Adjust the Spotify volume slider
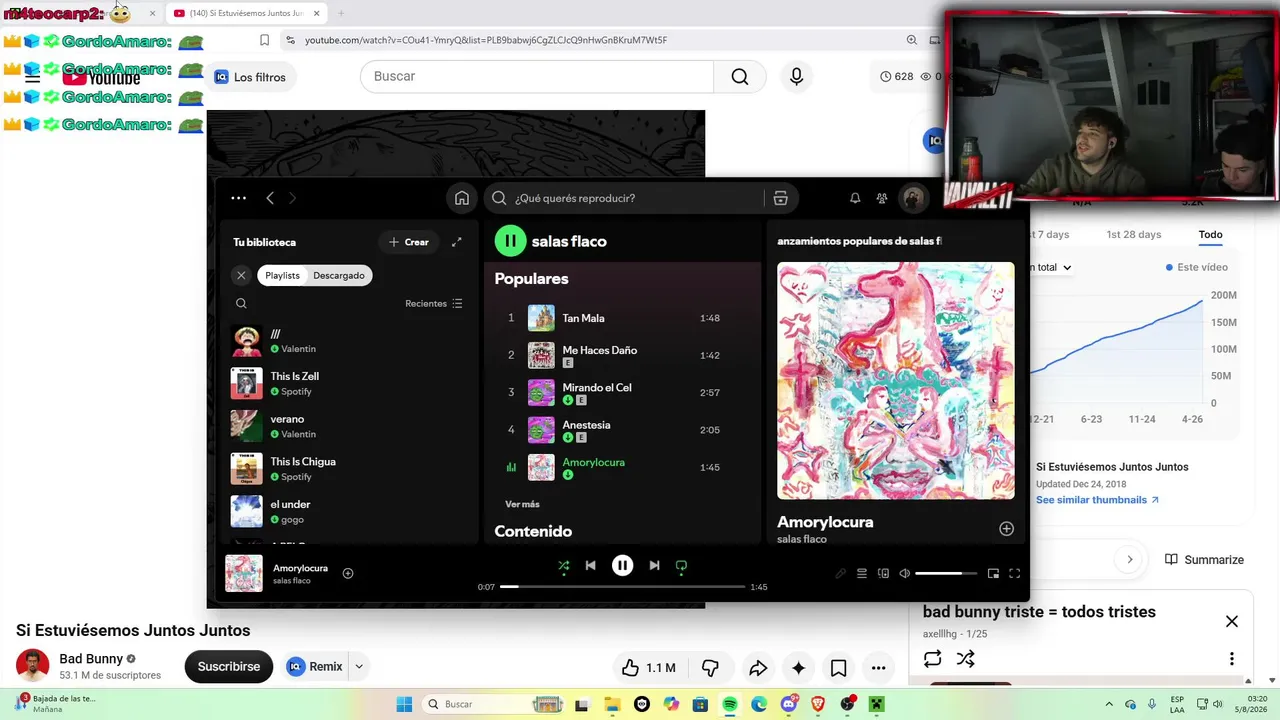Screen dimensions: 1280x720 [945, 573]
